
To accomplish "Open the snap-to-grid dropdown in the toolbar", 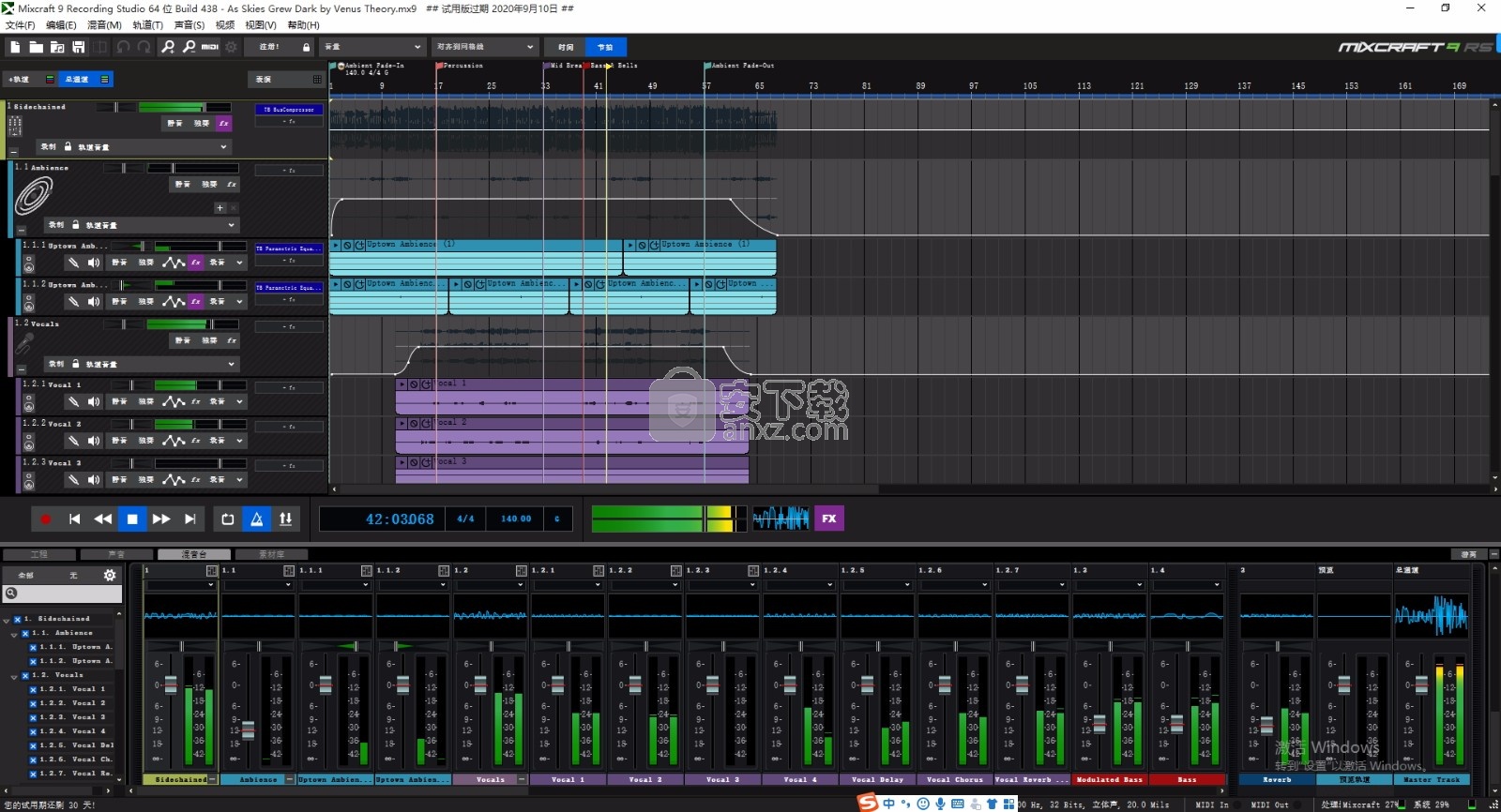I will [x=486, y=47].
